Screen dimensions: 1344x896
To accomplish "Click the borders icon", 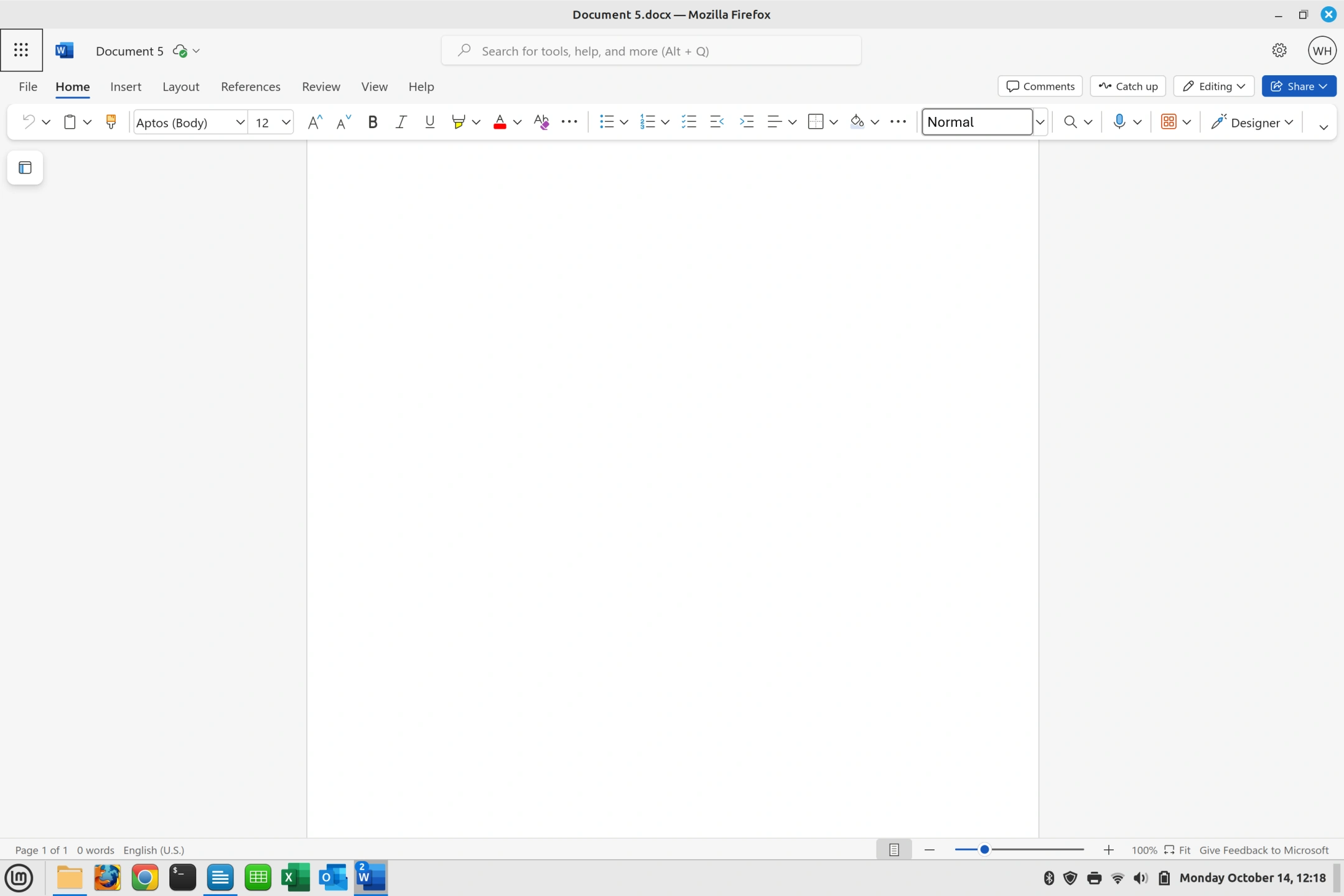I will point(816,122).
